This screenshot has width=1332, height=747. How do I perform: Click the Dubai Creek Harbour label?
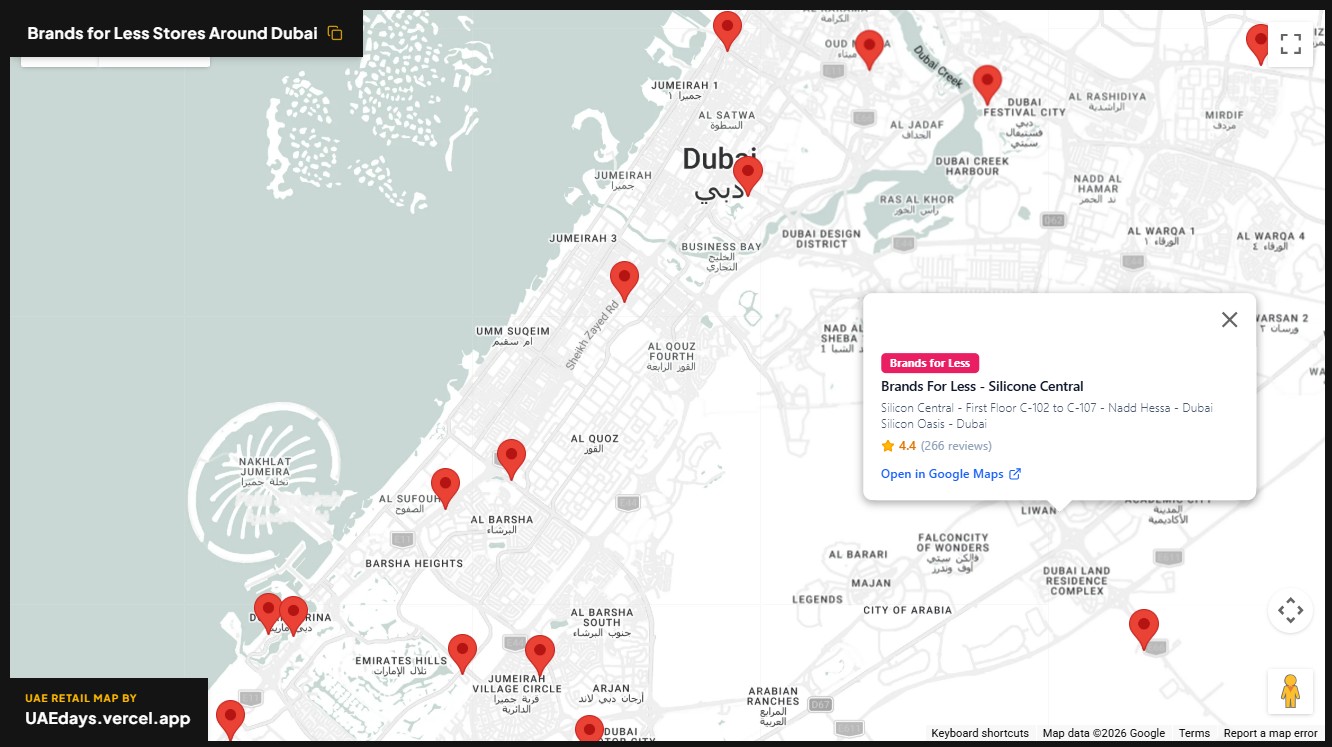pyautogui.click(x=972, y=166)
